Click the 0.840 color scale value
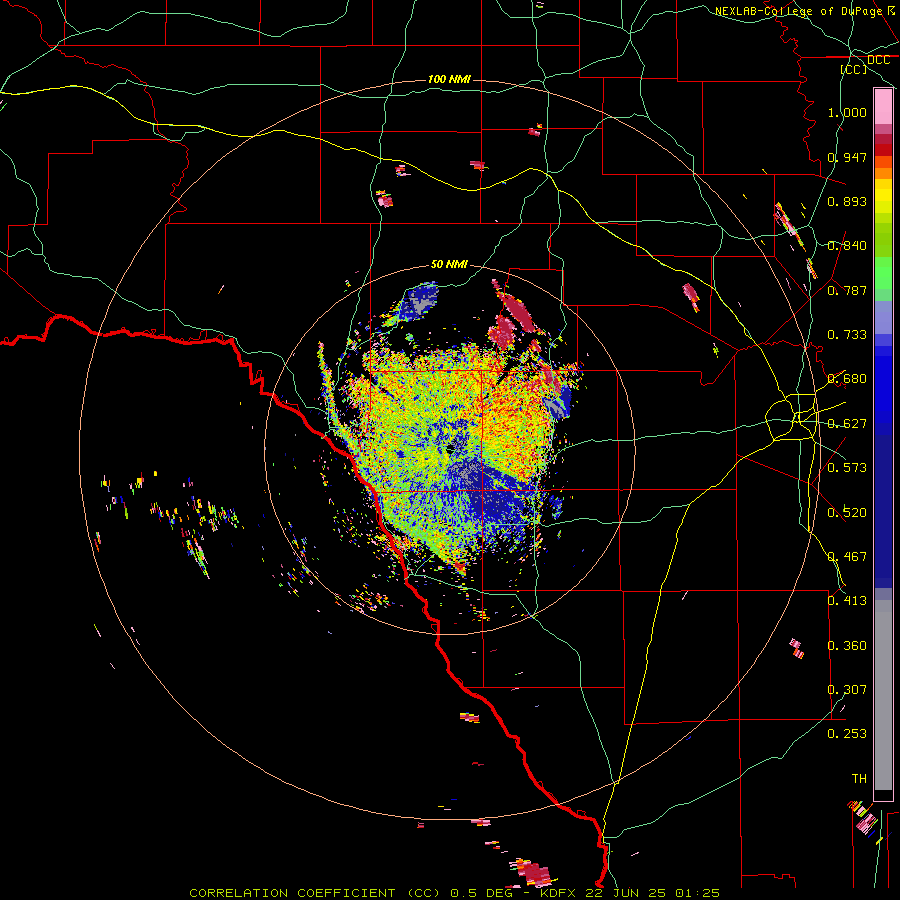900x900 pixels. (x=847, y=246)
